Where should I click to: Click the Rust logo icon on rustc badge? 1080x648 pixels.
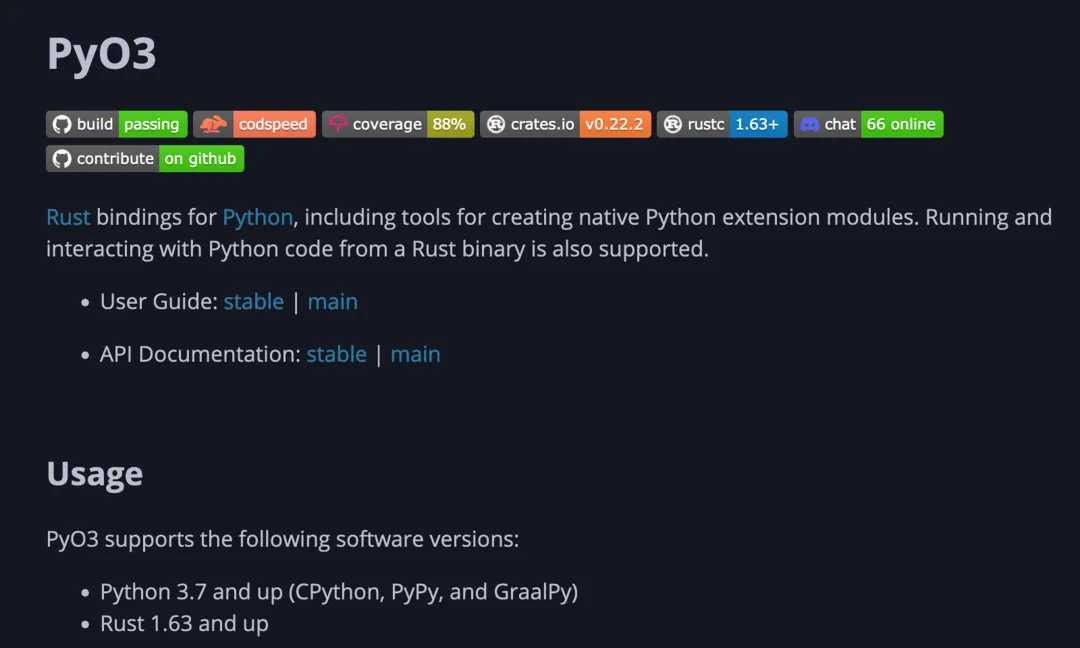click(x=673, y=124)
